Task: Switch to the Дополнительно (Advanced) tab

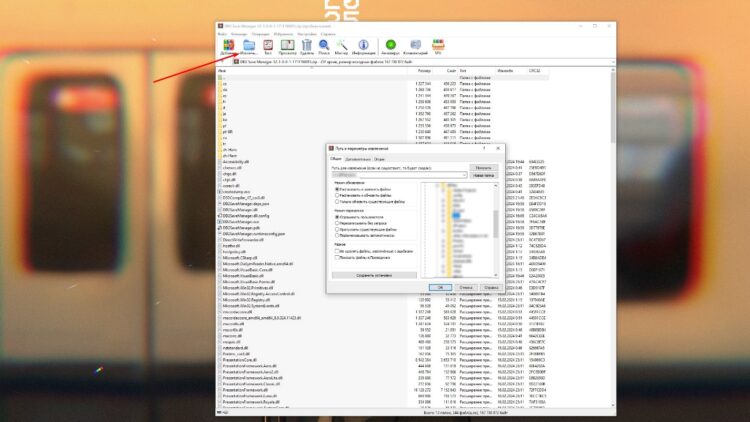Action: [359, 158]
